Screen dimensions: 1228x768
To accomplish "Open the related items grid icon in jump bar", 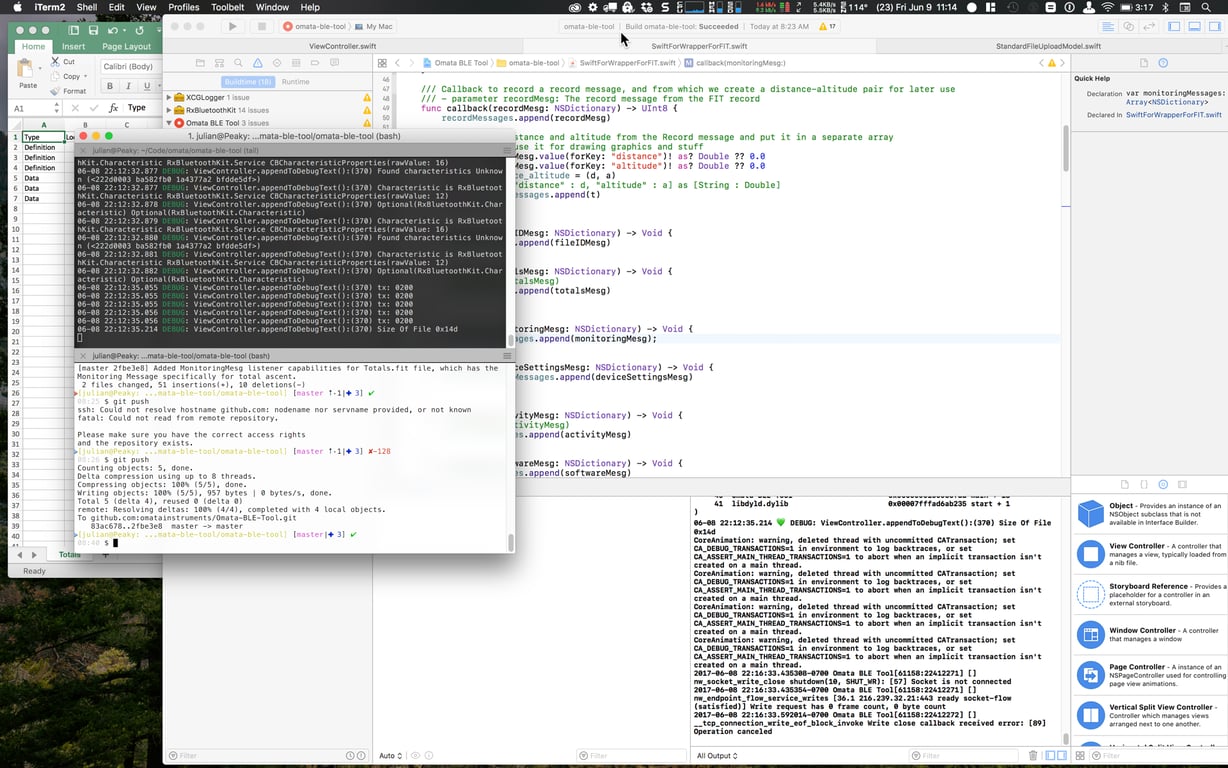I will [x=381, y=63].
